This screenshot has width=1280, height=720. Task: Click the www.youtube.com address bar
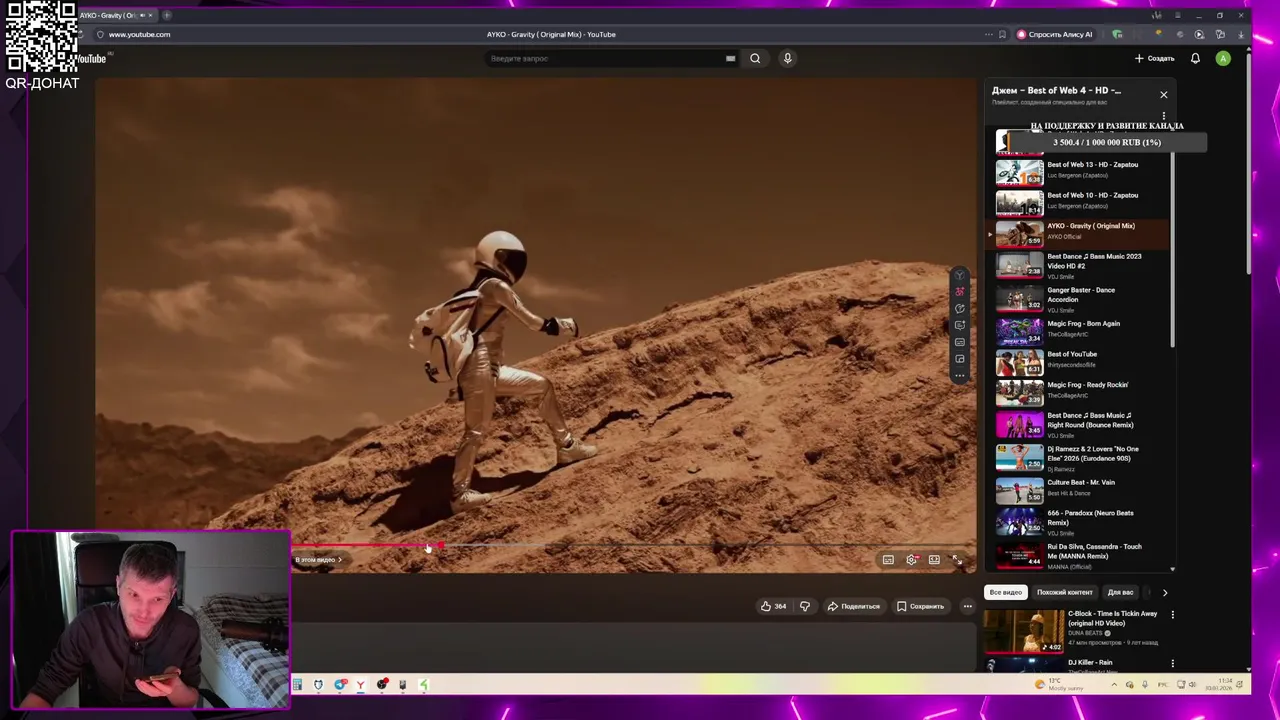pos(139,34)
